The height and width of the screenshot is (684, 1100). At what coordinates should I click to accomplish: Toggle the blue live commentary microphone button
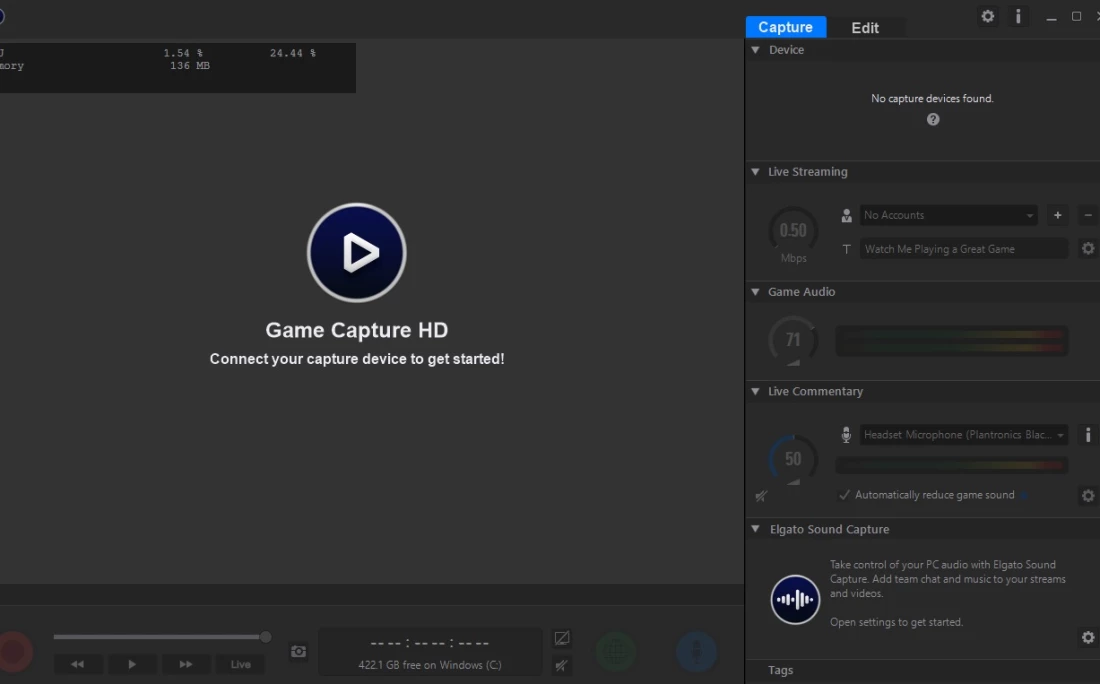[x=696, y=652]
